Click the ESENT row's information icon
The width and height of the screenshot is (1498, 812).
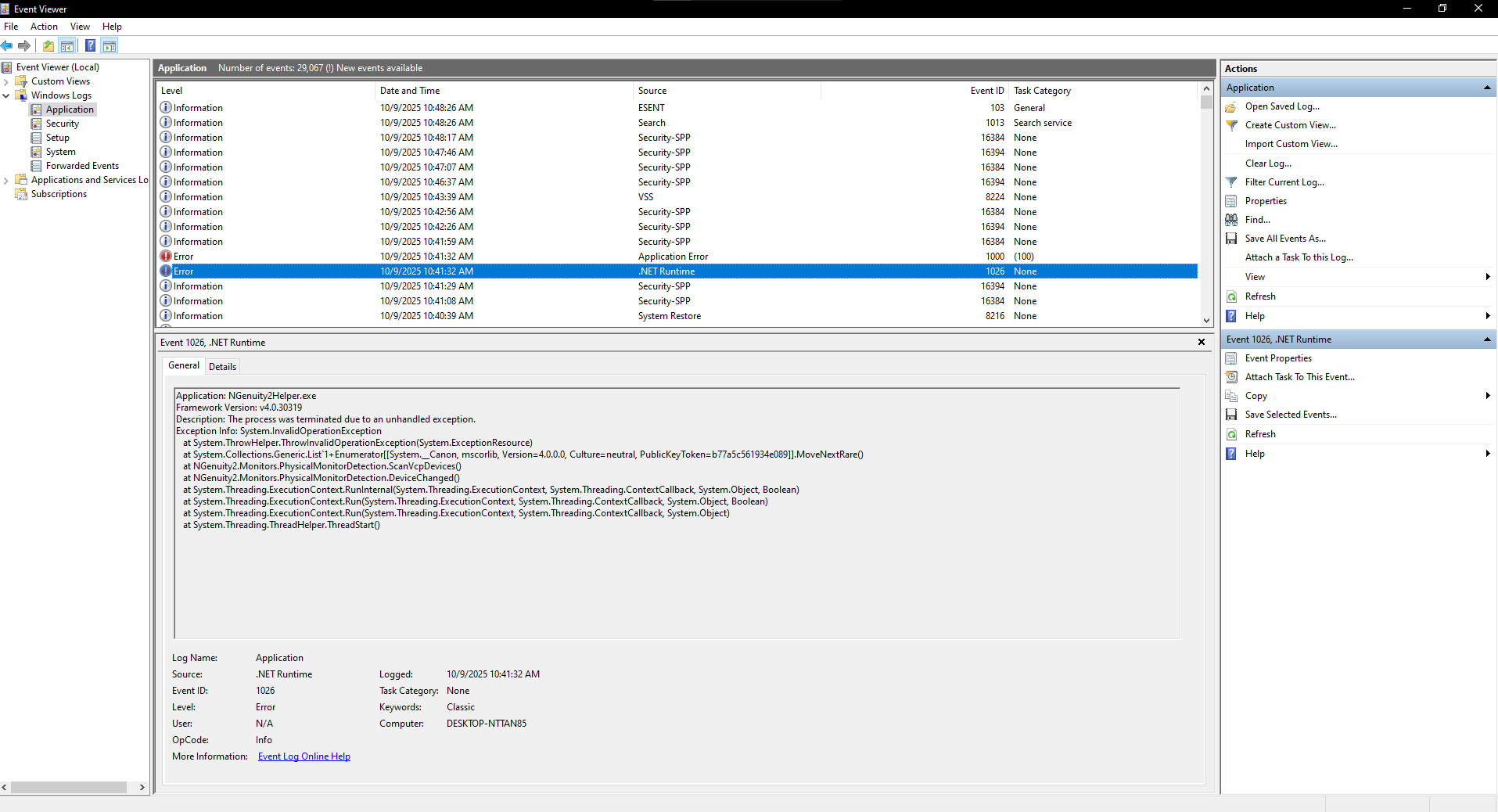[x=166, y=108]
